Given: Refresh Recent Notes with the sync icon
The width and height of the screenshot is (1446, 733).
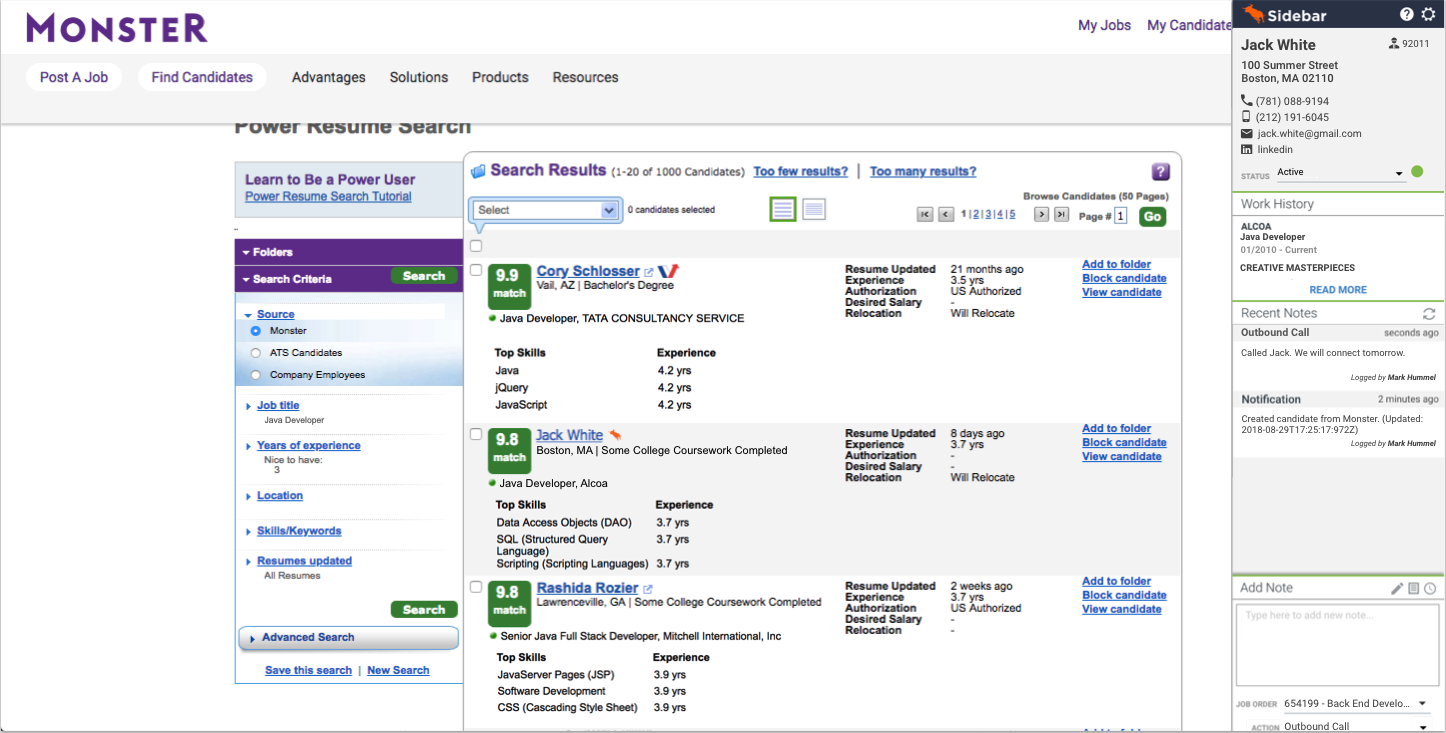Looking at the screenshot, I should click(1429, 314).
